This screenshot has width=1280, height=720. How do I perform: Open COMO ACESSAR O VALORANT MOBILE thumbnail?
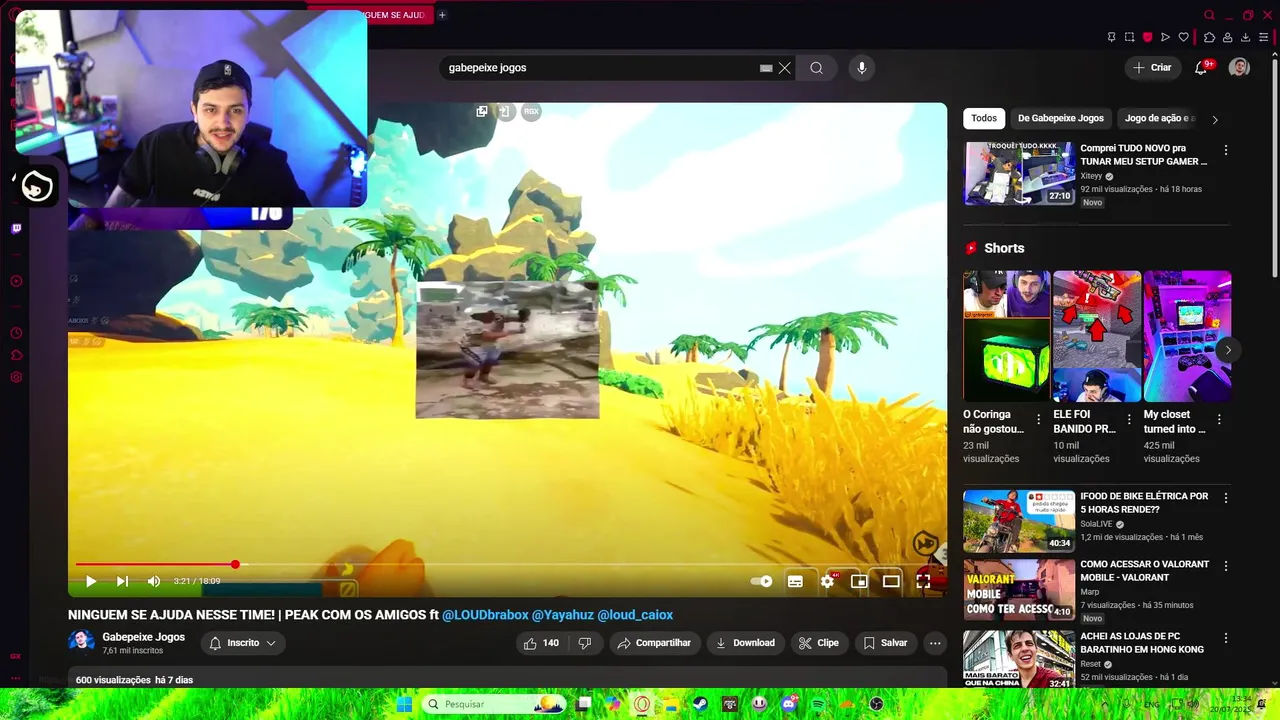(1018, 589)
